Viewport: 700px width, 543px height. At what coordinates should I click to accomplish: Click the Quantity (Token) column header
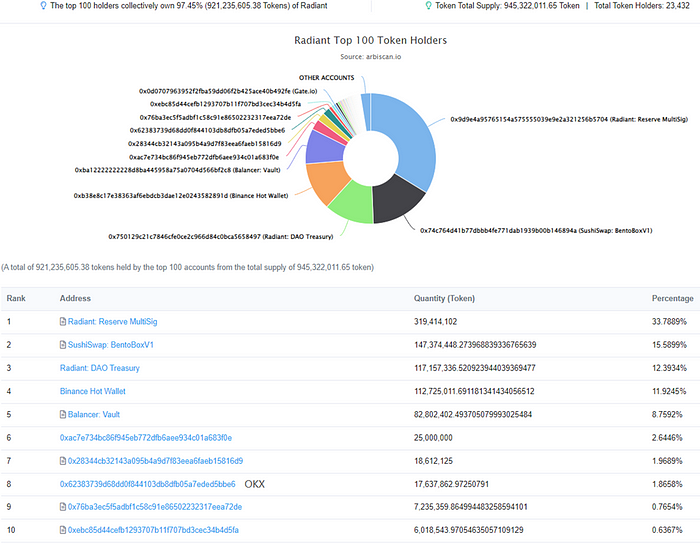click(444, 298)
